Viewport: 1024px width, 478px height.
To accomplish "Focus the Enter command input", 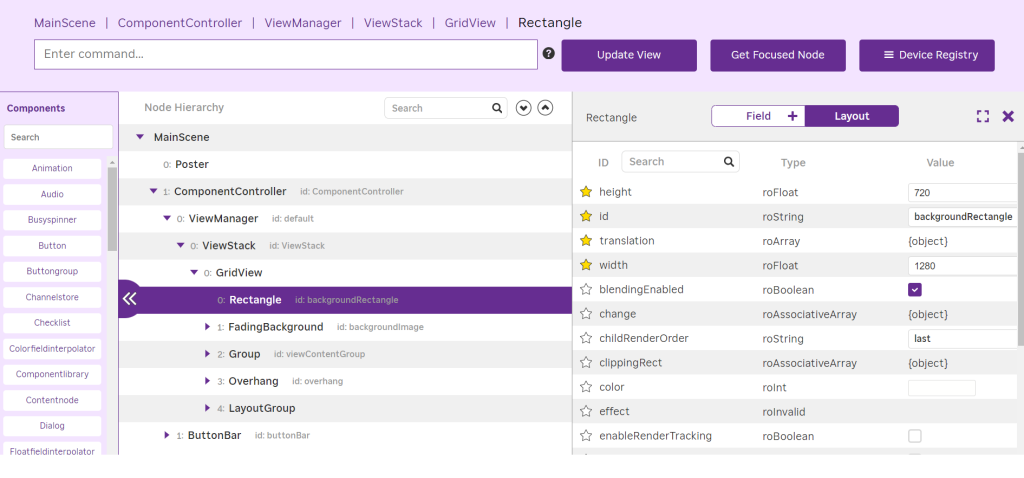I will (x=286, y=54).
